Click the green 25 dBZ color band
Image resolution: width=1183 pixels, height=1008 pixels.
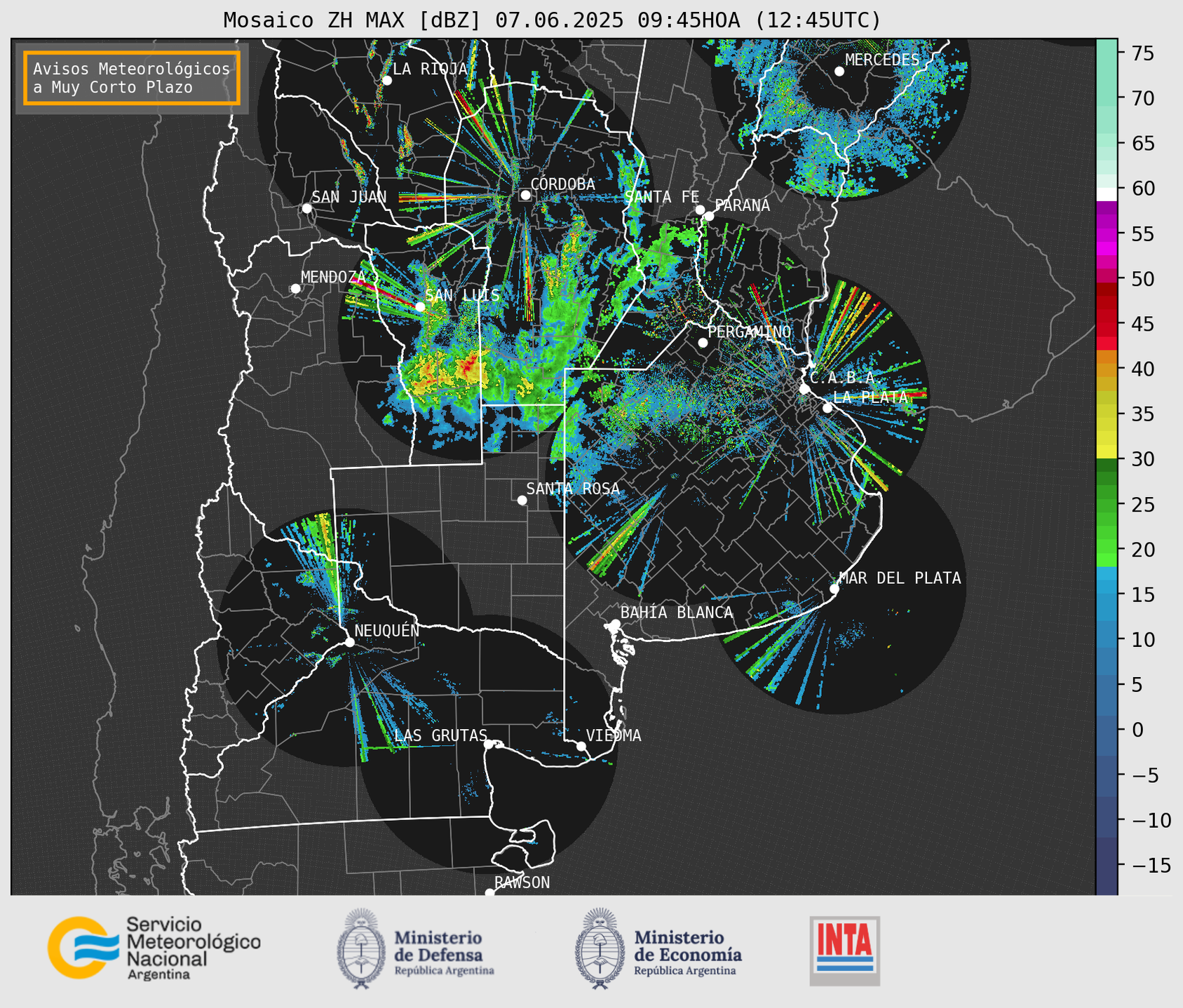coord(1107,505)
